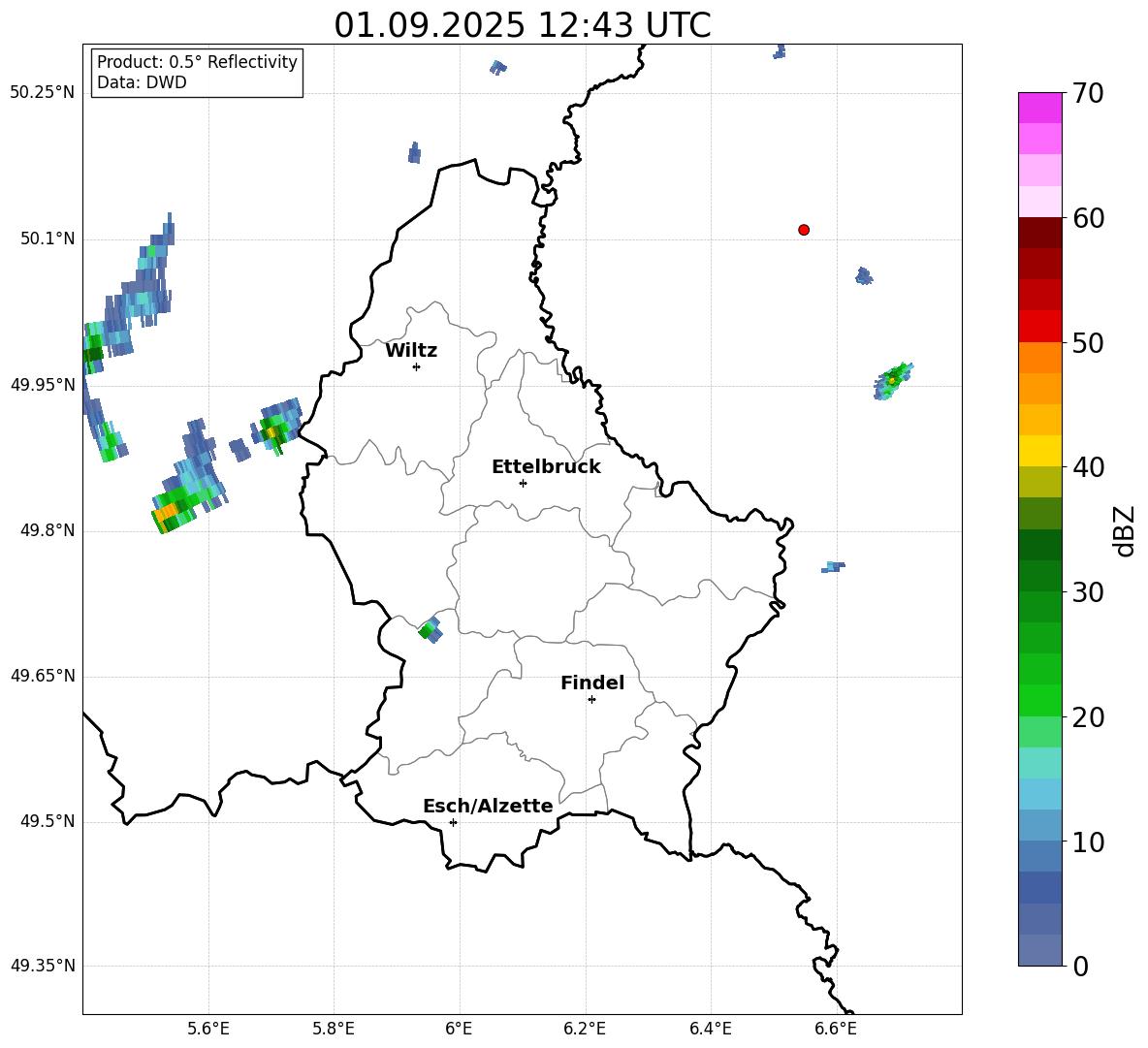Pick the yellow colorbar swatch at 40 dBZ
The image size is (1148, 1048).
point(1039,452)
